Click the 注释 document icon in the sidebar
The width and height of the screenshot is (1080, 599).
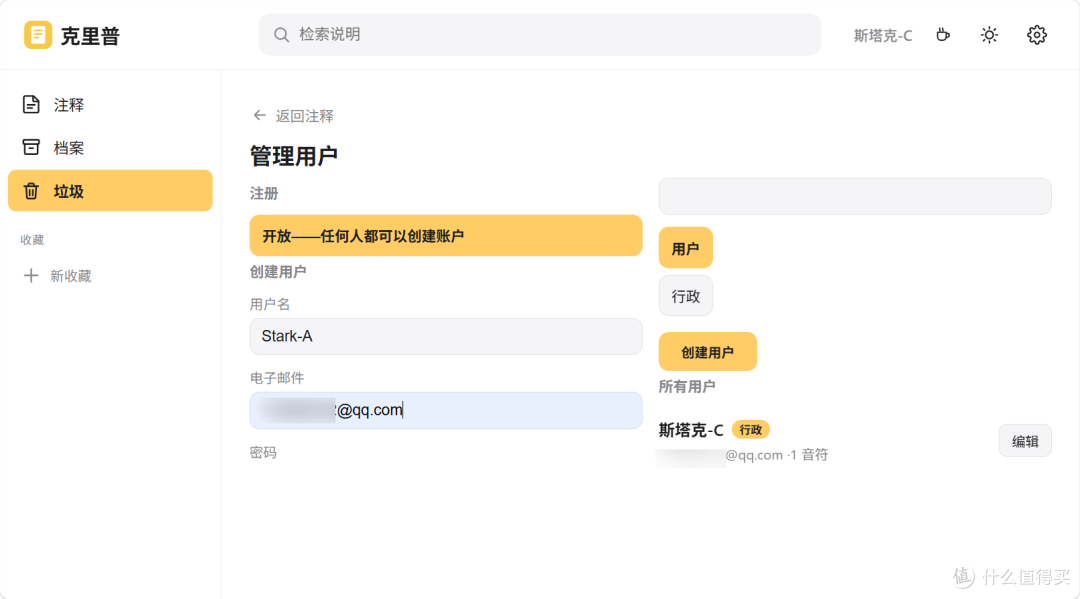(31, 105)
